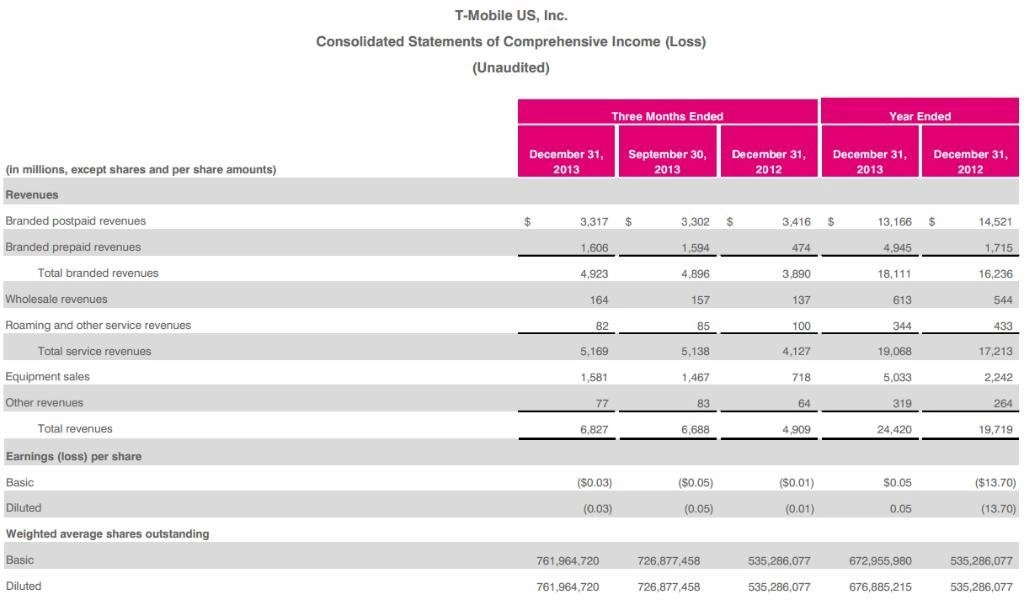Click the equipment sales value "1,467"
This screenshot has height=605, width=1024.
695,377
